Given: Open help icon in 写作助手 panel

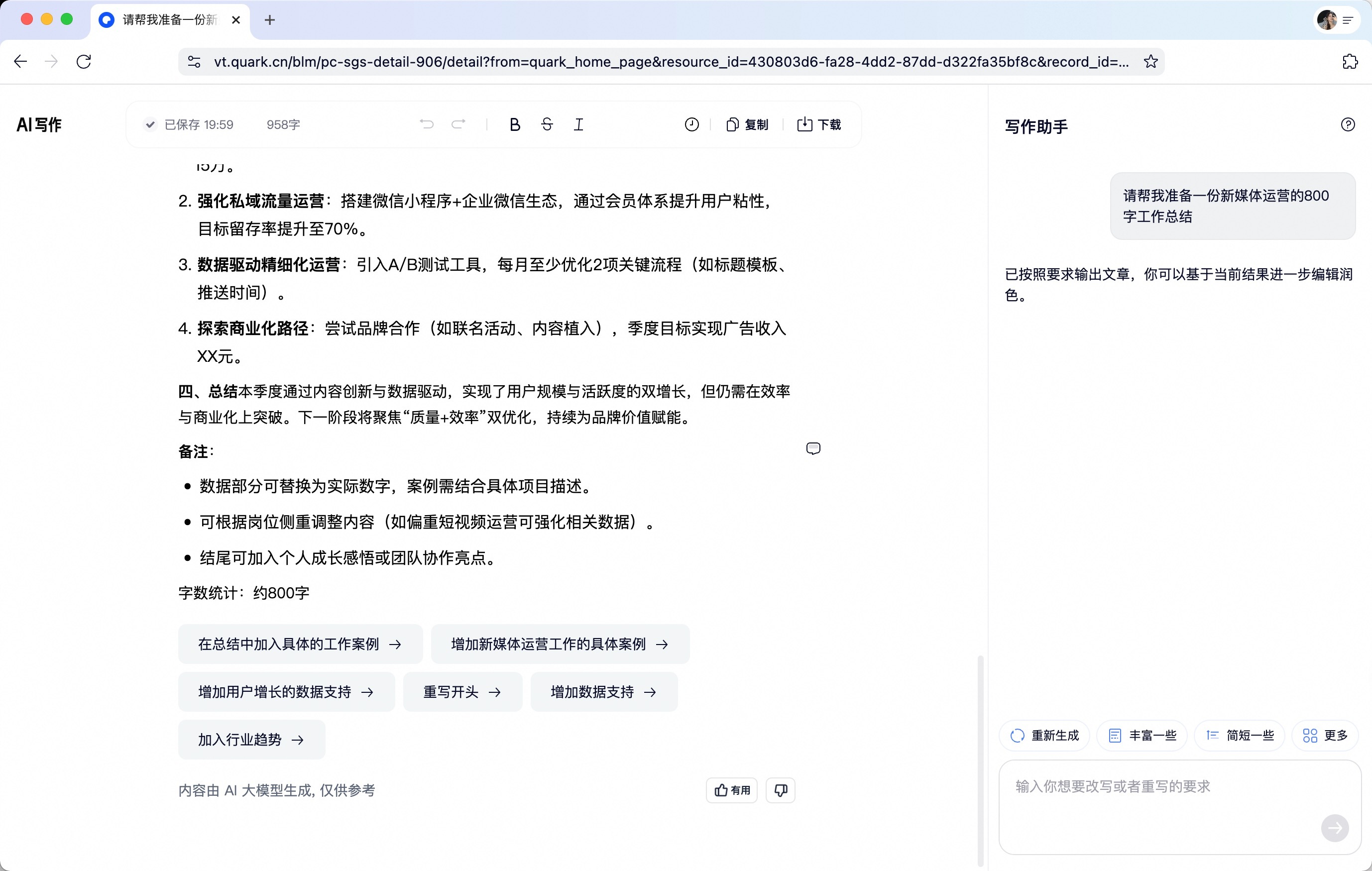Looking at the screenshot, I should (x=1348, y=124).
